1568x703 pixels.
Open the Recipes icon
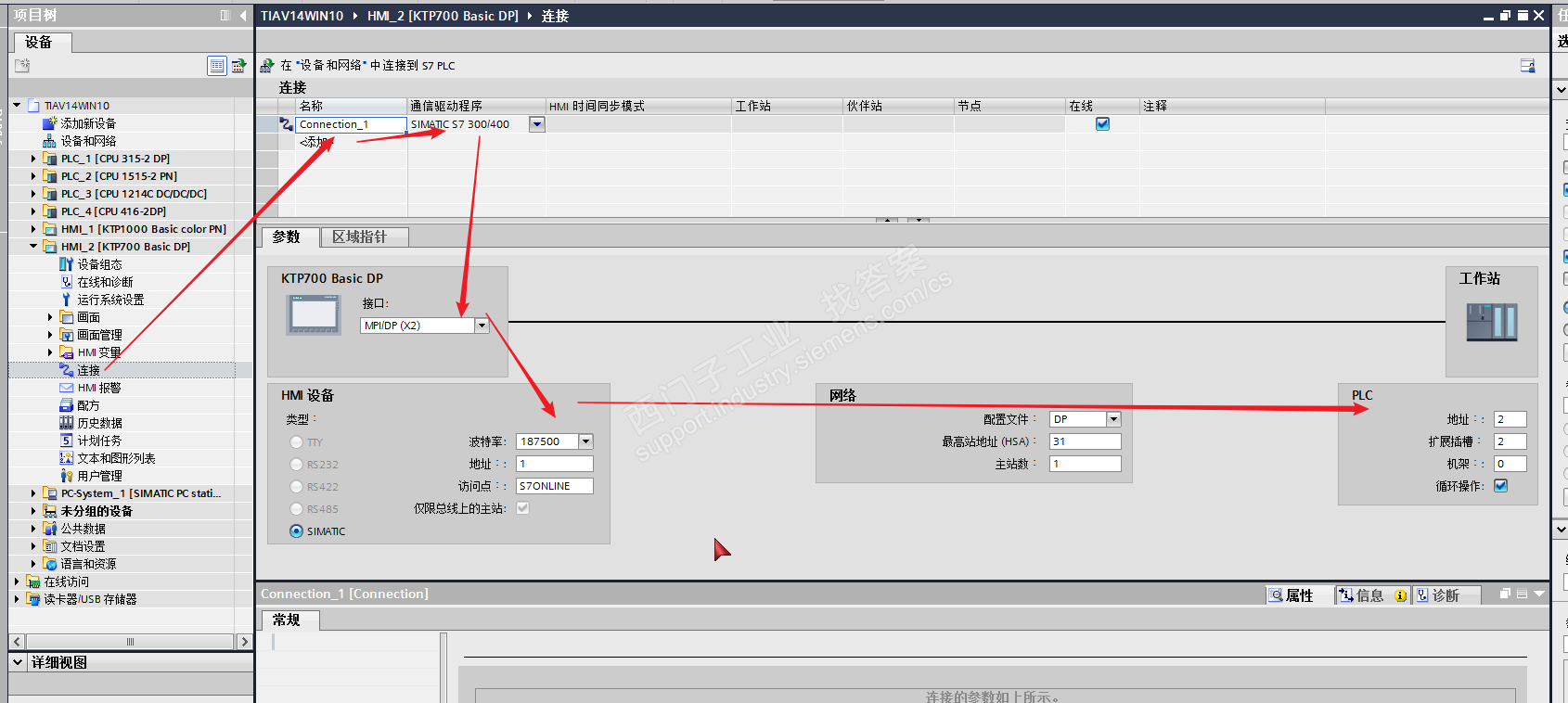pyautogui.click(x=67, y=405)
